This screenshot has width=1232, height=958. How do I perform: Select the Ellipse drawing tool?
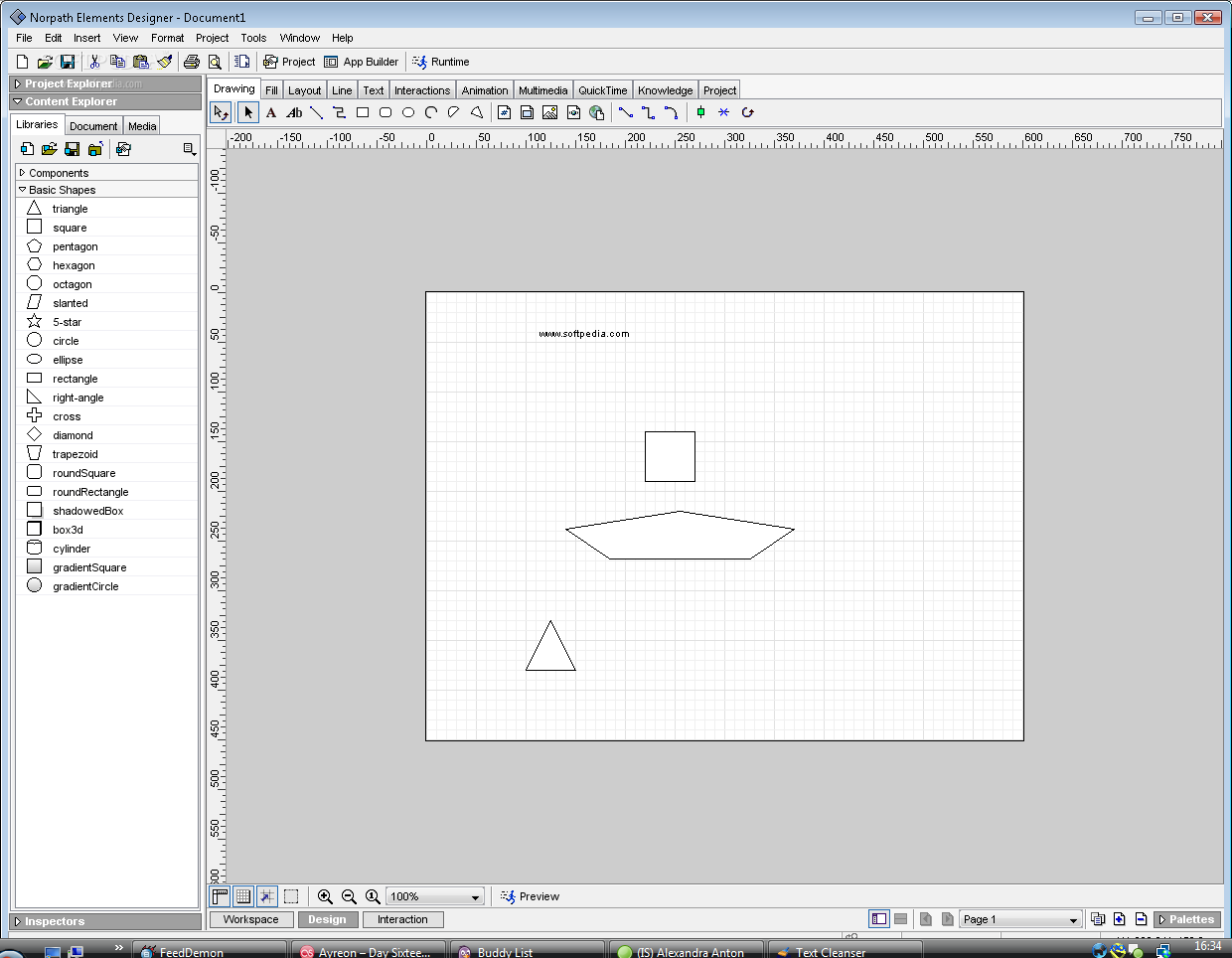point(408,112)
